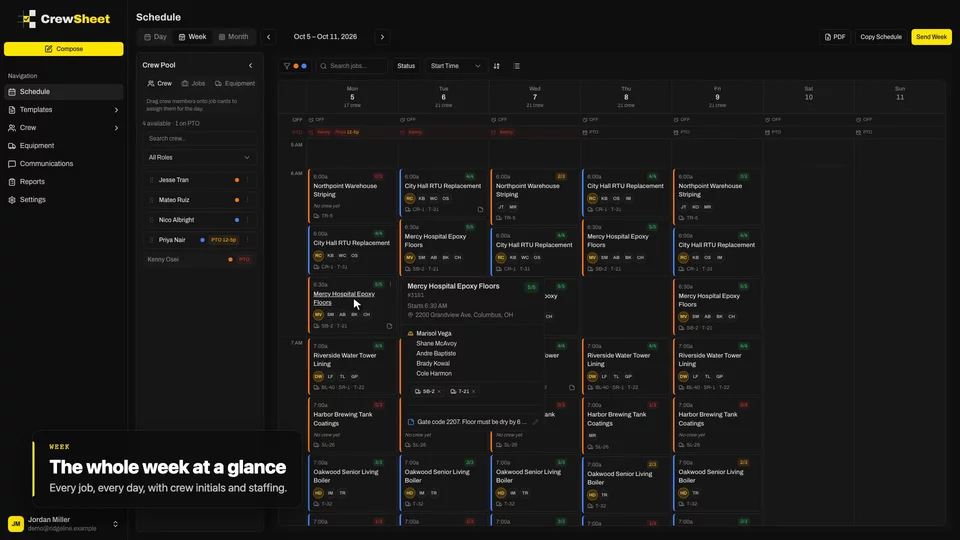The width and height of the screenshot is (960, 540).
Task: Click the CrewSheet logo
Action: pos(64,19)
